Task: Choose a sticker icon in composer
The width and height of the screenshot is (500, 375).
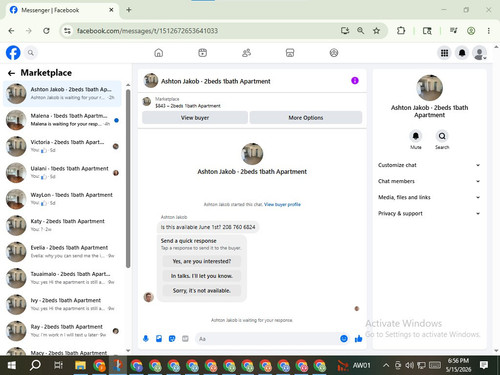Action: [172, 339]
